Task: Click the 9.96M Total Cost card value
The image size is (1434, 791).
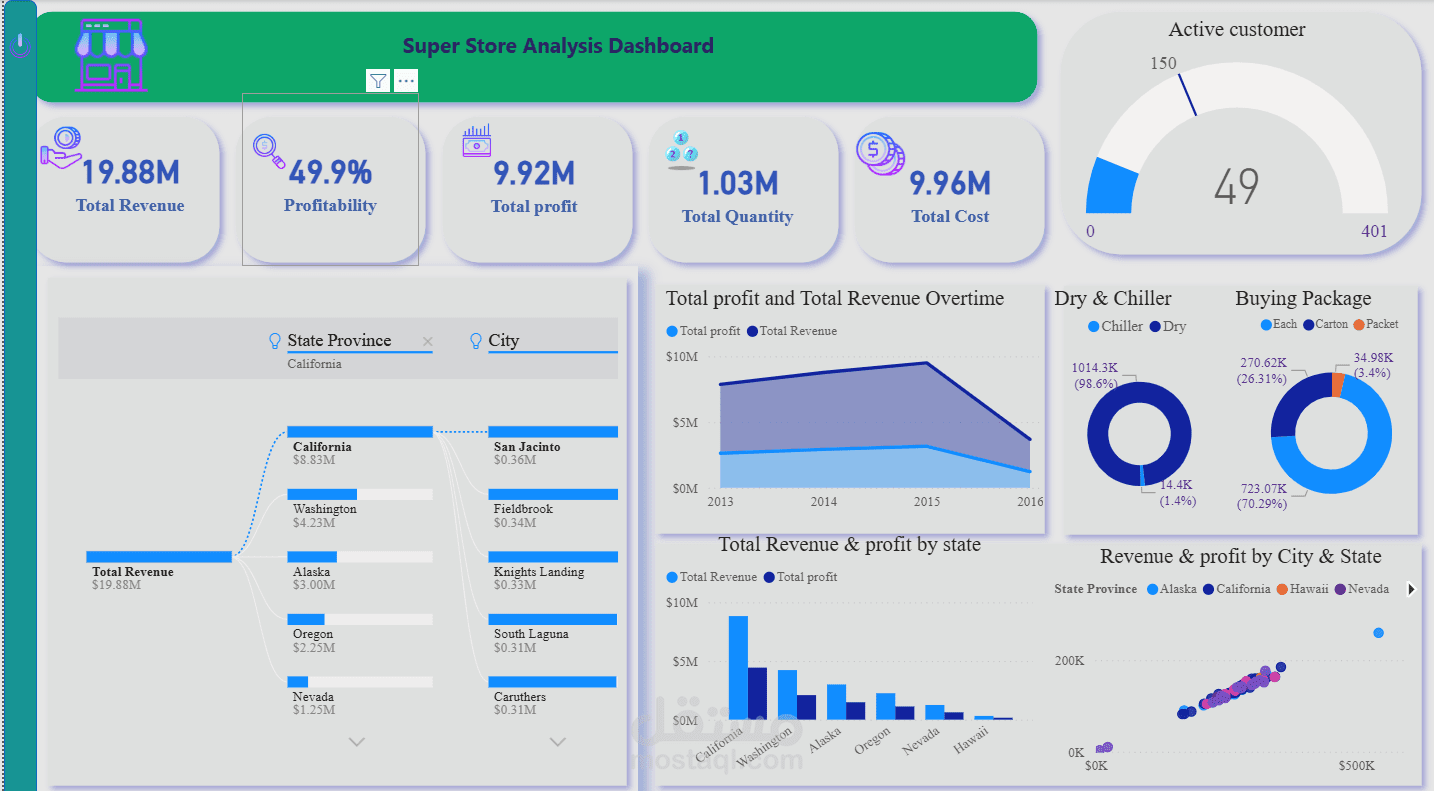Action: (950, 183)
